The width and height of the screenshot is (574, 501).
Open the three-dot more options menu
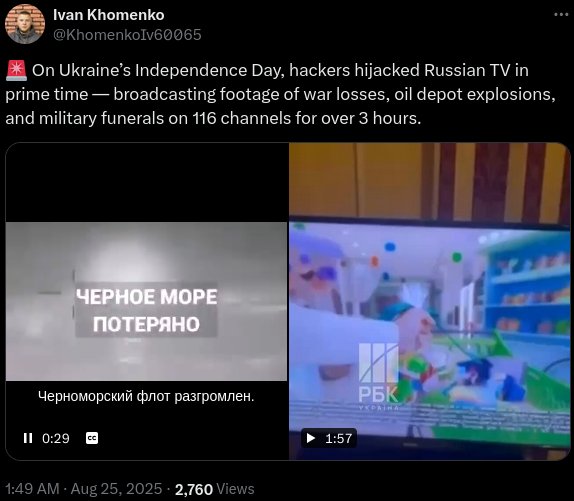point(561,15)
